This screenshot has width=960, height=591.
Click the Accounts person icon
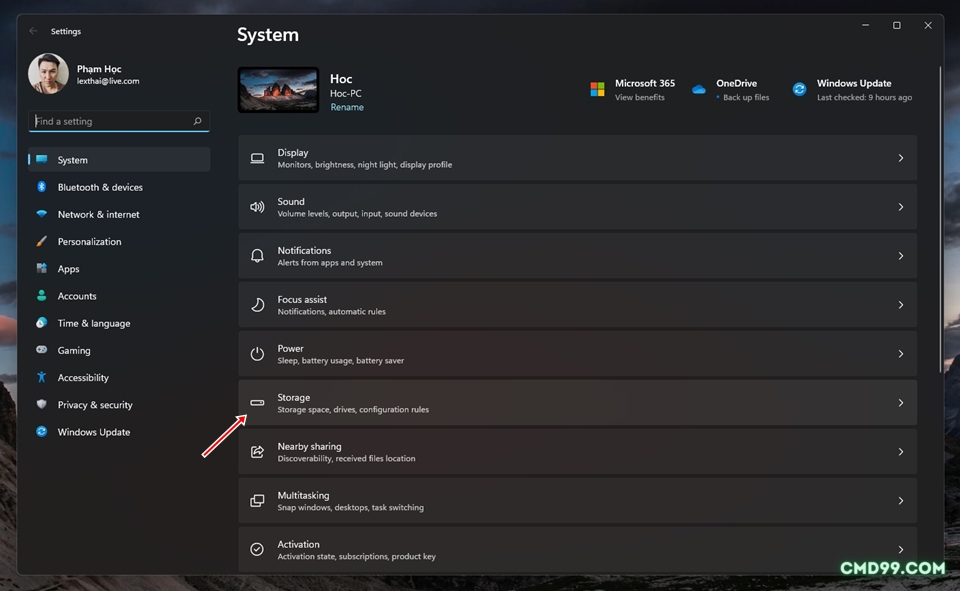(42, 295)
